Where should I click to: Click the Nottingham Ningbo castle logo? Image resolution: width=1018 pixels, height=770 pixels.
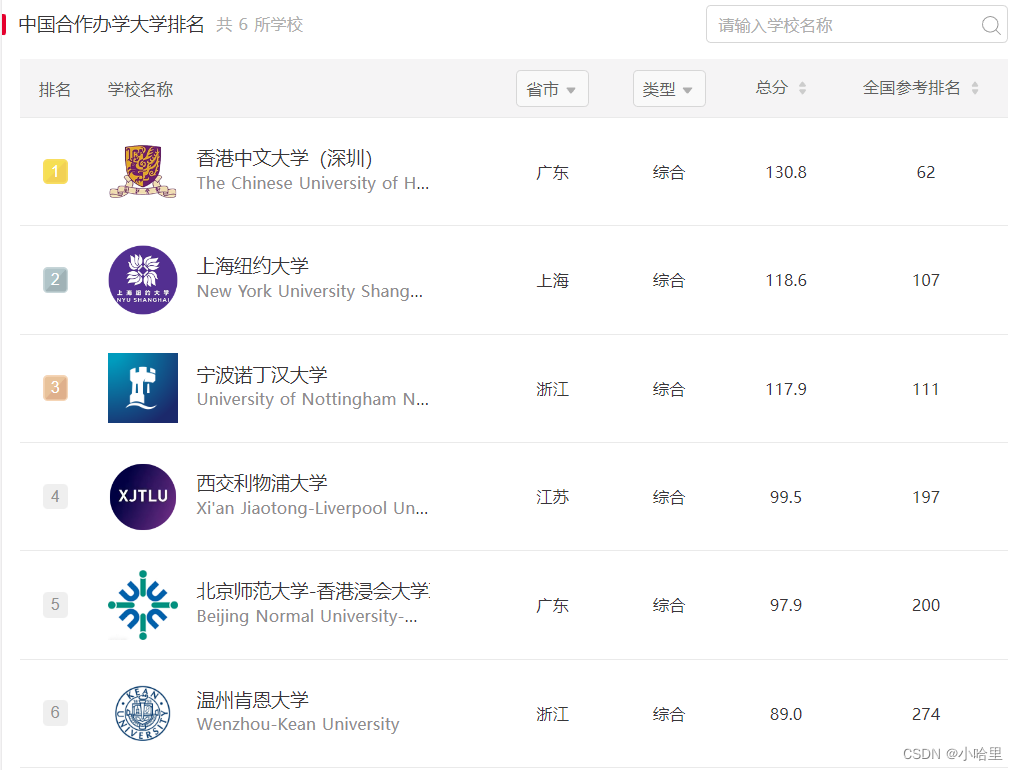click(x=143, y=388)
